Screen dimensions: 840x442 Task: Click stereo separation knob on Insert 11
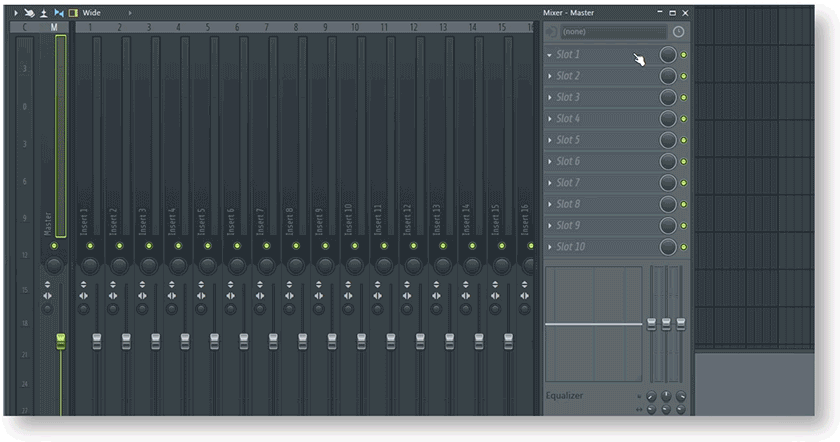coord(378,309)
